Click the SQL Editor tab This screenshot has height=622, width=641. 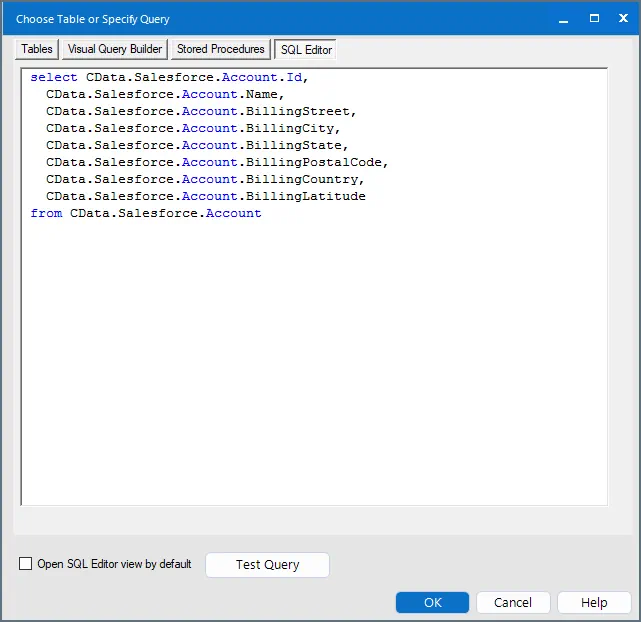tap(305, 50)
